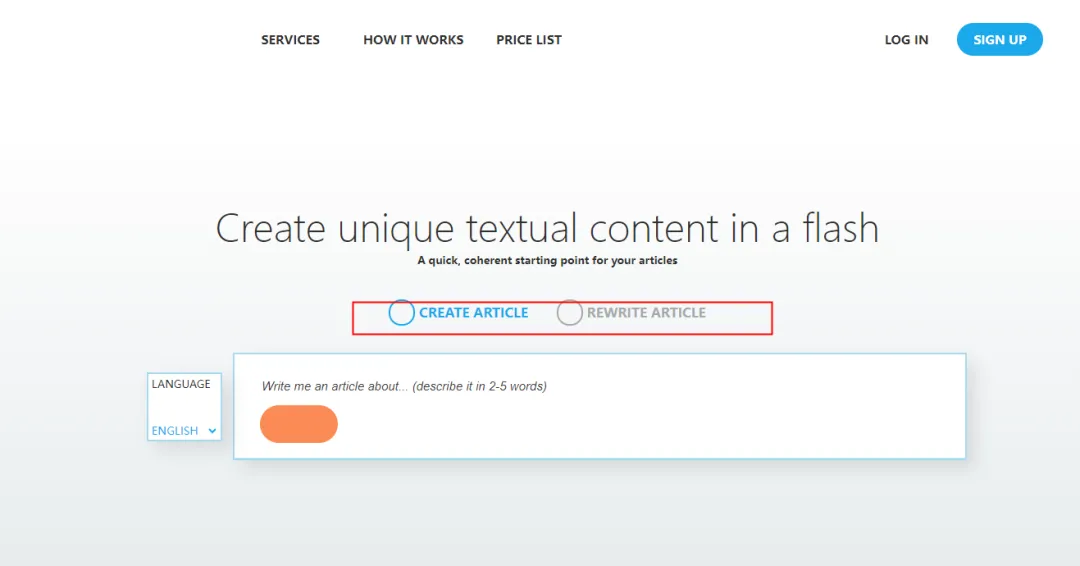Image resolution: width=1080 pixels, height=566 pixels.
Task: Click the CREATE ARTICLE text label
Action: pos(473,313)
